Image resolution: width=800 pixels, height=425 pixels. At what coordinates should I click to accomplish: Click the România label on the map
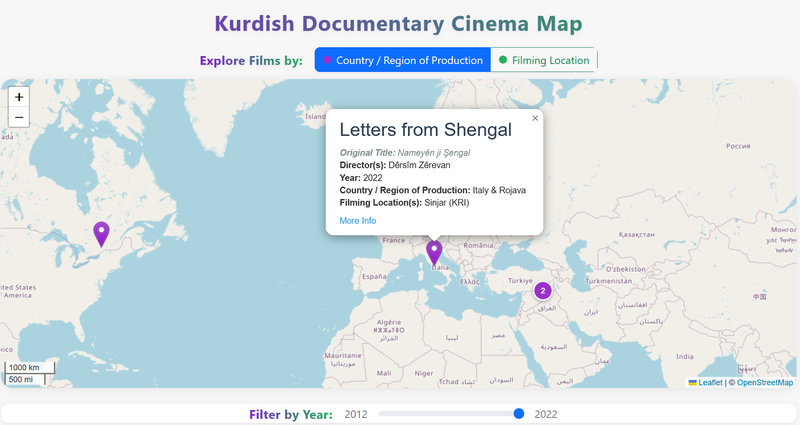[x=478, y=245]
